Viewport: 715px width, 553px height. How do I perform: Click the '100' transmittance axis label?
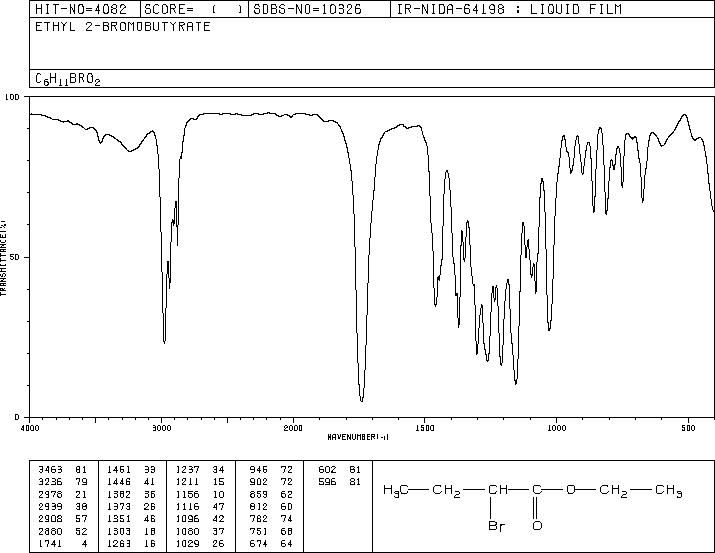tap(12, 97)
